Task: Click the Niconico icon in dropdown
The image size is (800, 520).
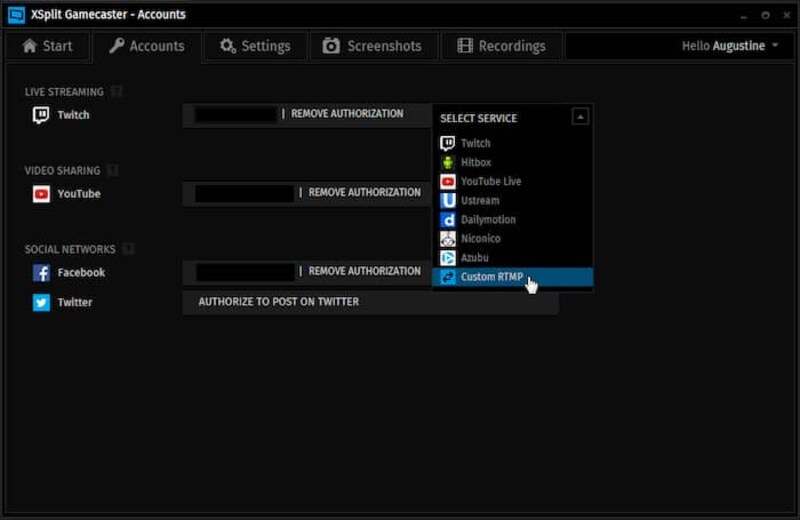Action: 447,239
